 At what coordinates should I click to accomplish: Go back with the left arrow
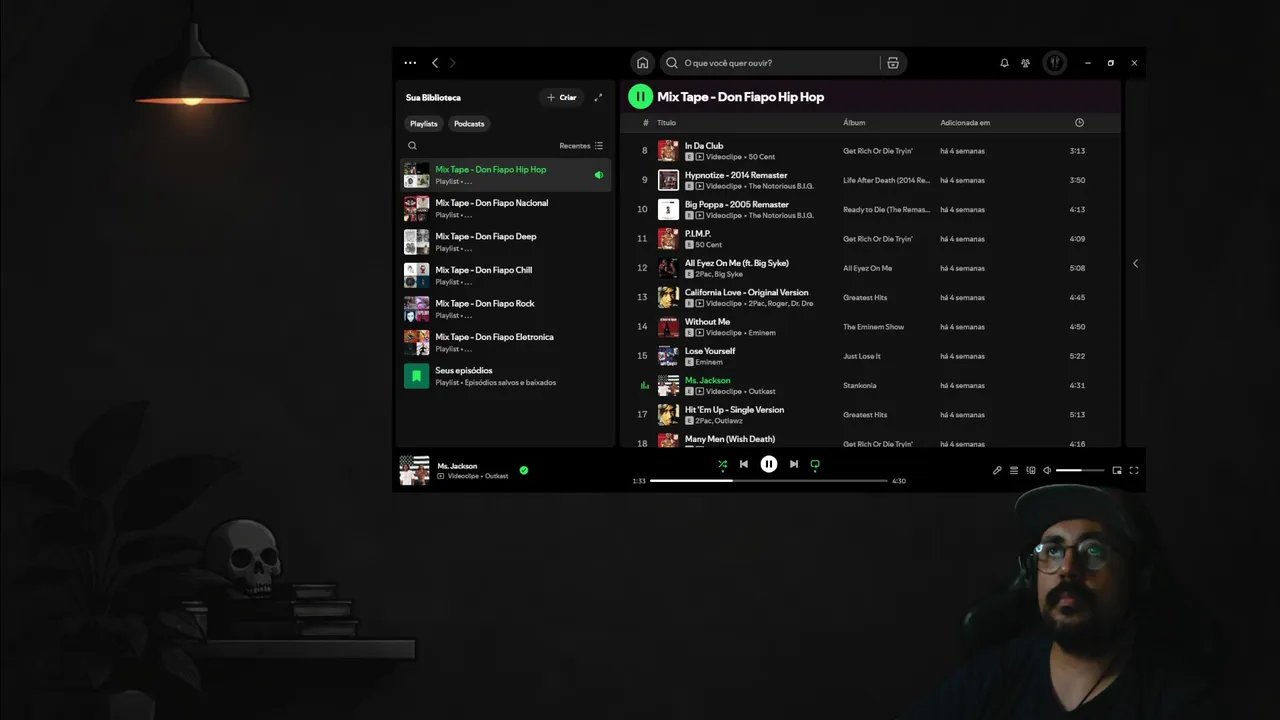click(435, 63)
